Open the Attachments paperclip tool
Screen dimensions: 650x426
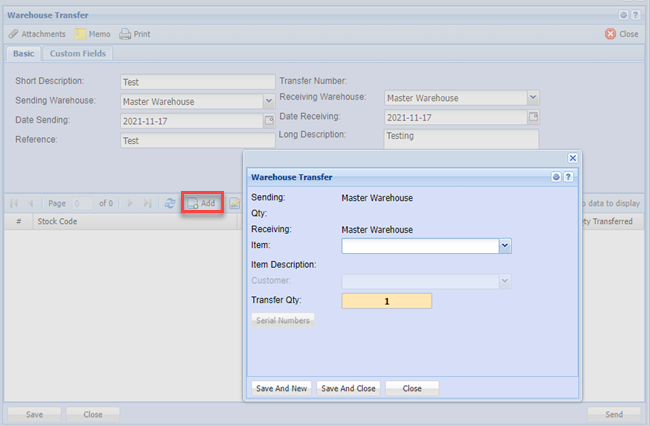pyautogui.click(x=36, y=34)
